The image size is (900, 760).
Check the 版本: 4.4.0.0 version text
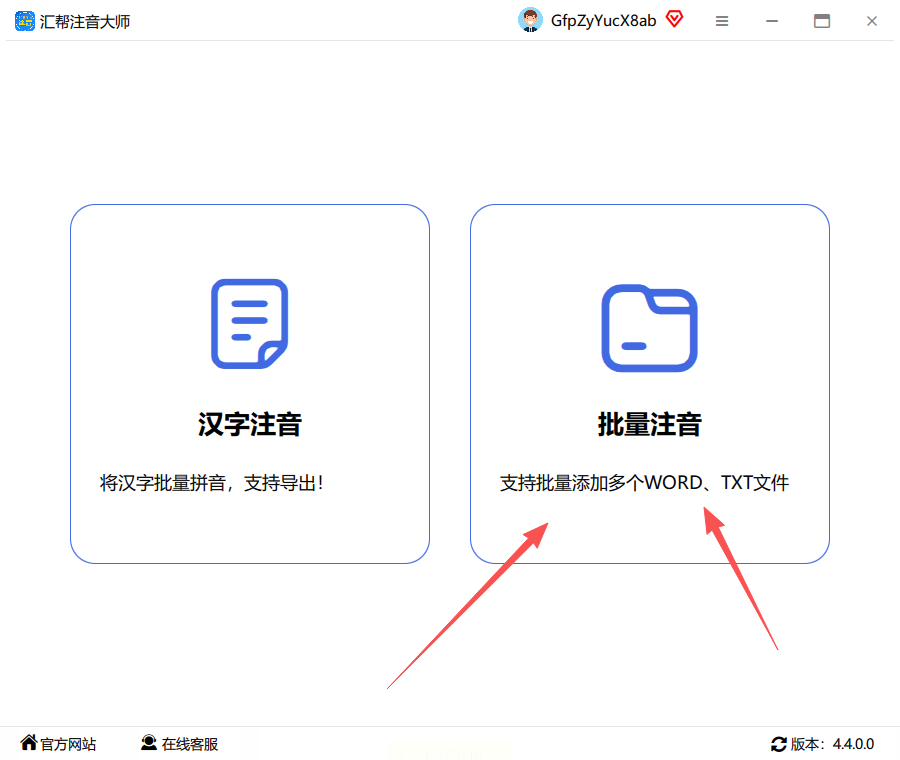(x=832, y=745)
